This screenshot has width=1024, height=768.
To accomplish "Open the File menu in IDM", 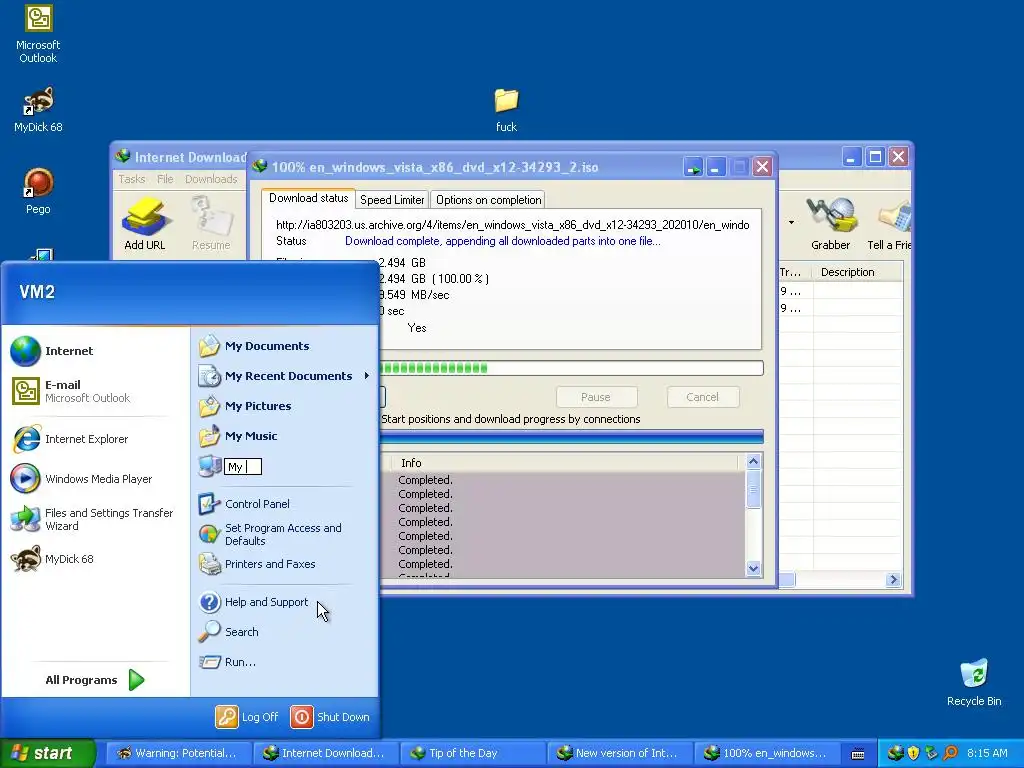I will tap(165, 179).
